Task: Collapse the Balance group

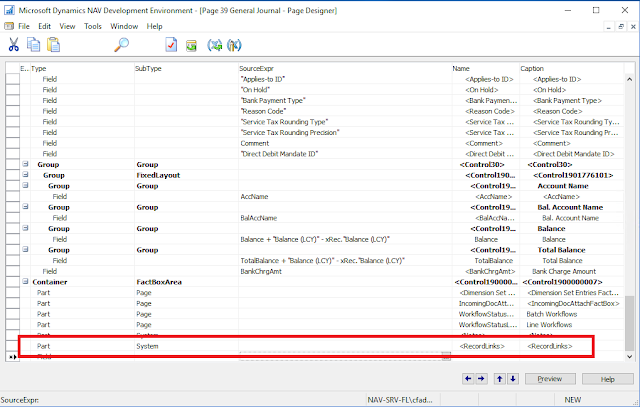Action: [x=25, y=228]
